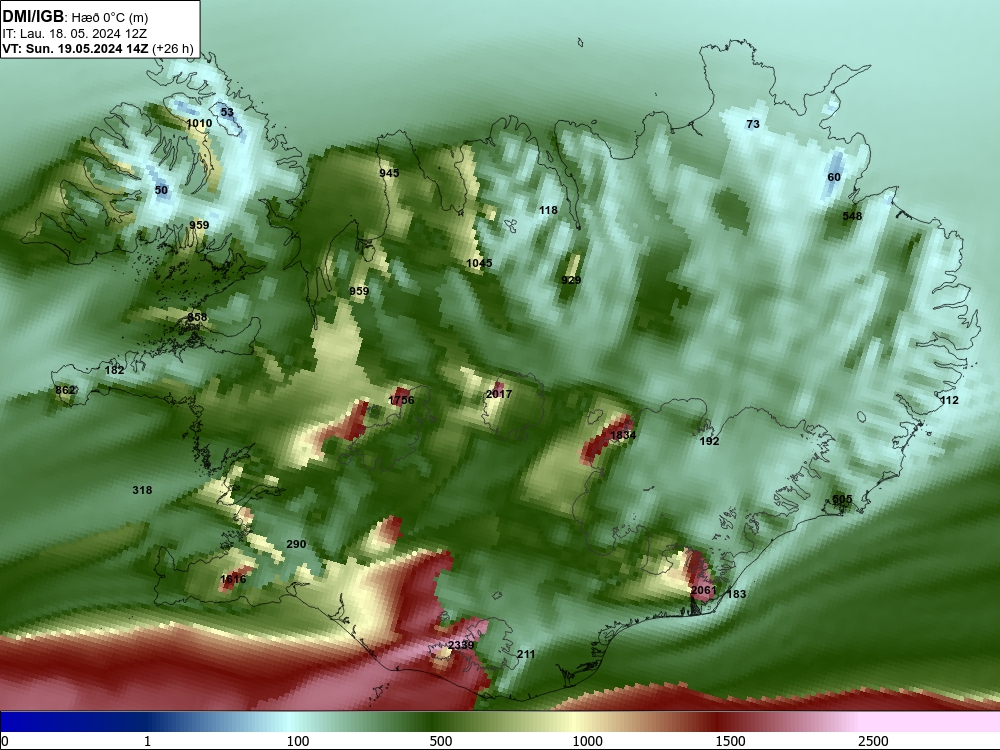Click the map value 112
The image size is (1000, 750).
[949, 400]
